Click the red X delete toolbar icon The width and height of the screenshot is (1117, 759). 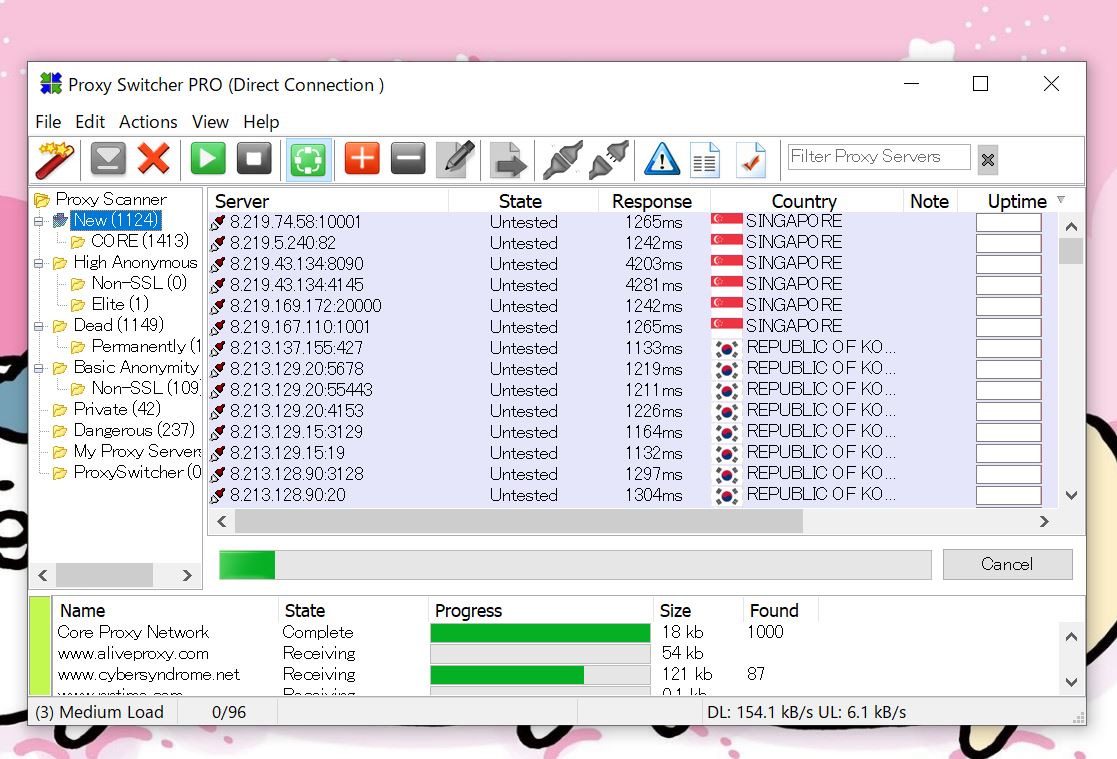tap(154, 159)
